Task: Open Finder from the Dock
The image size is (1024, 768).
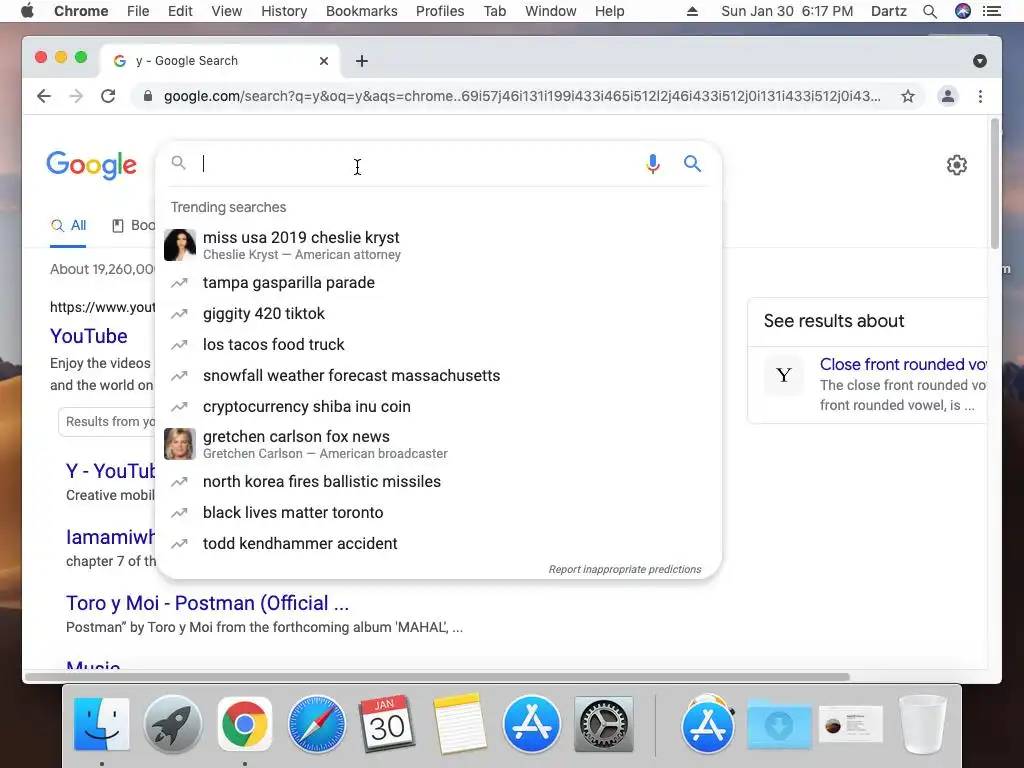Action: pyautogui.click(x=101, y=724)
